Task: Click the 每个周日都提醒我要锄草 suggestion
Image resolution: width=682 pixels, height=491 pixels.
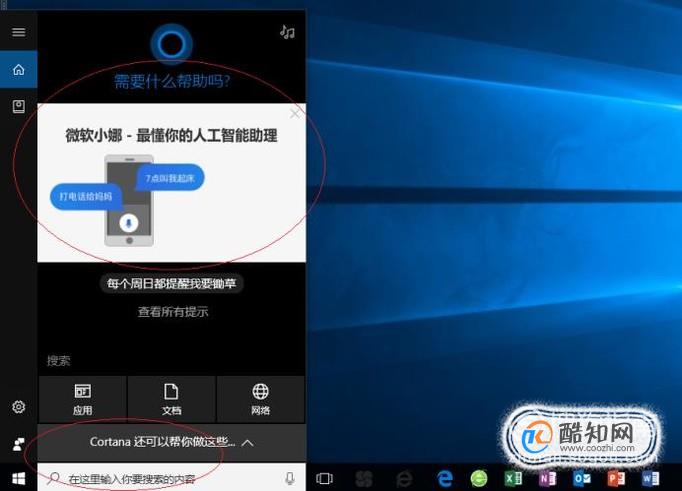Action: pos(172,284)
